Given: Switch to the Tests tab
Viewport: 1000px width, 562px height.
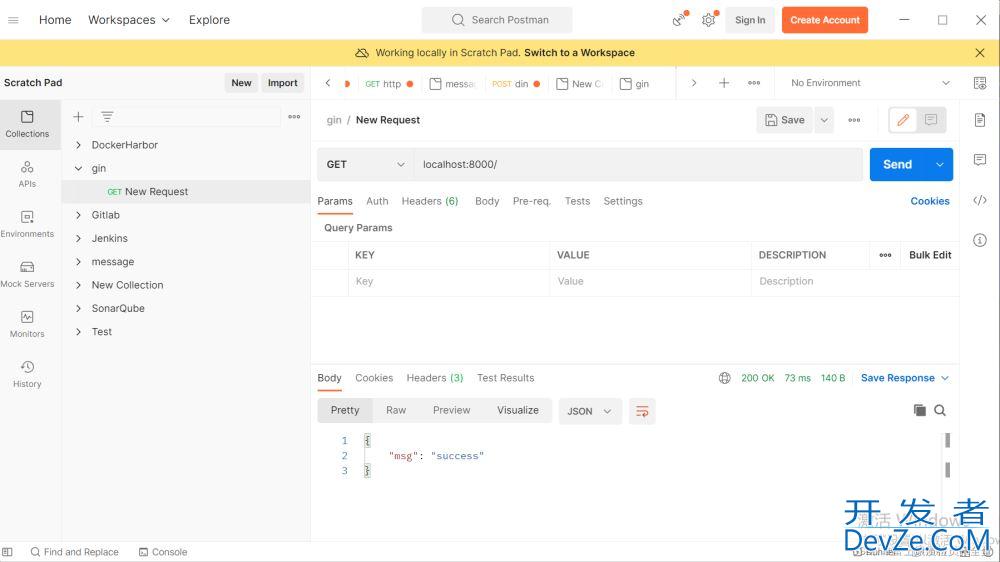Looking at the screenshot, I should [577, 201].
